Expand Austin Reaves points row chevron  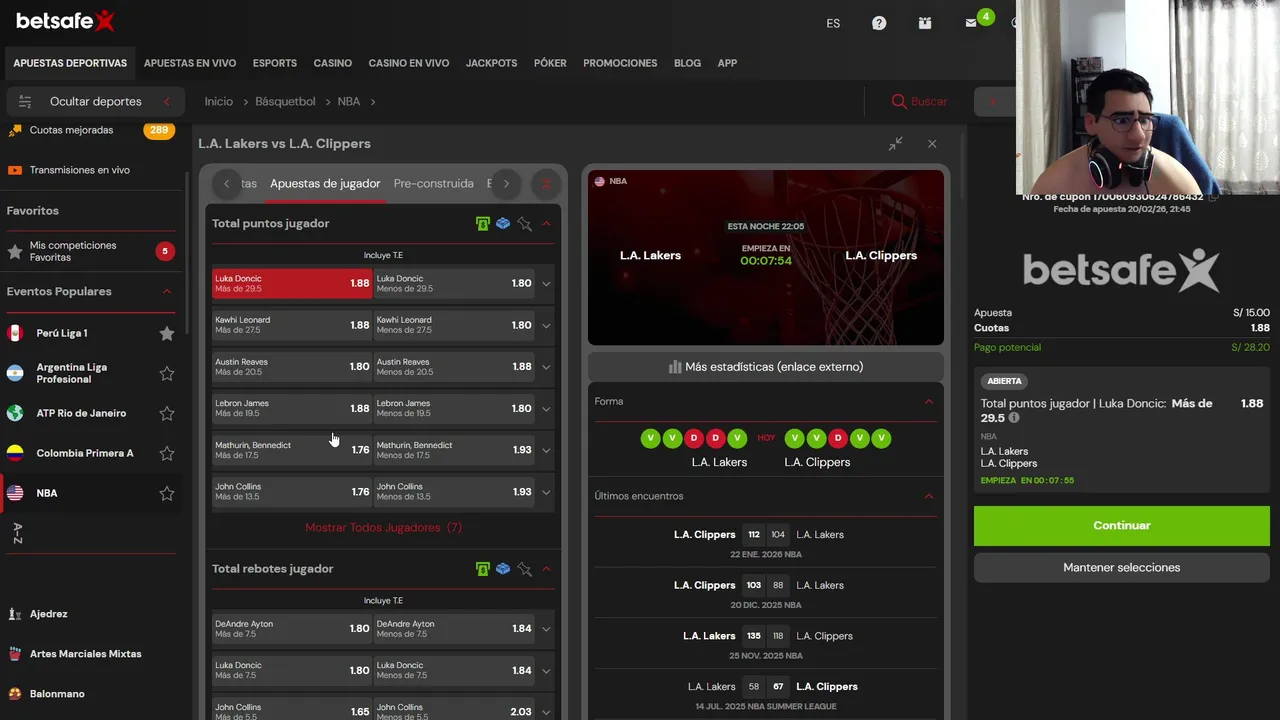tap(546, 367)
